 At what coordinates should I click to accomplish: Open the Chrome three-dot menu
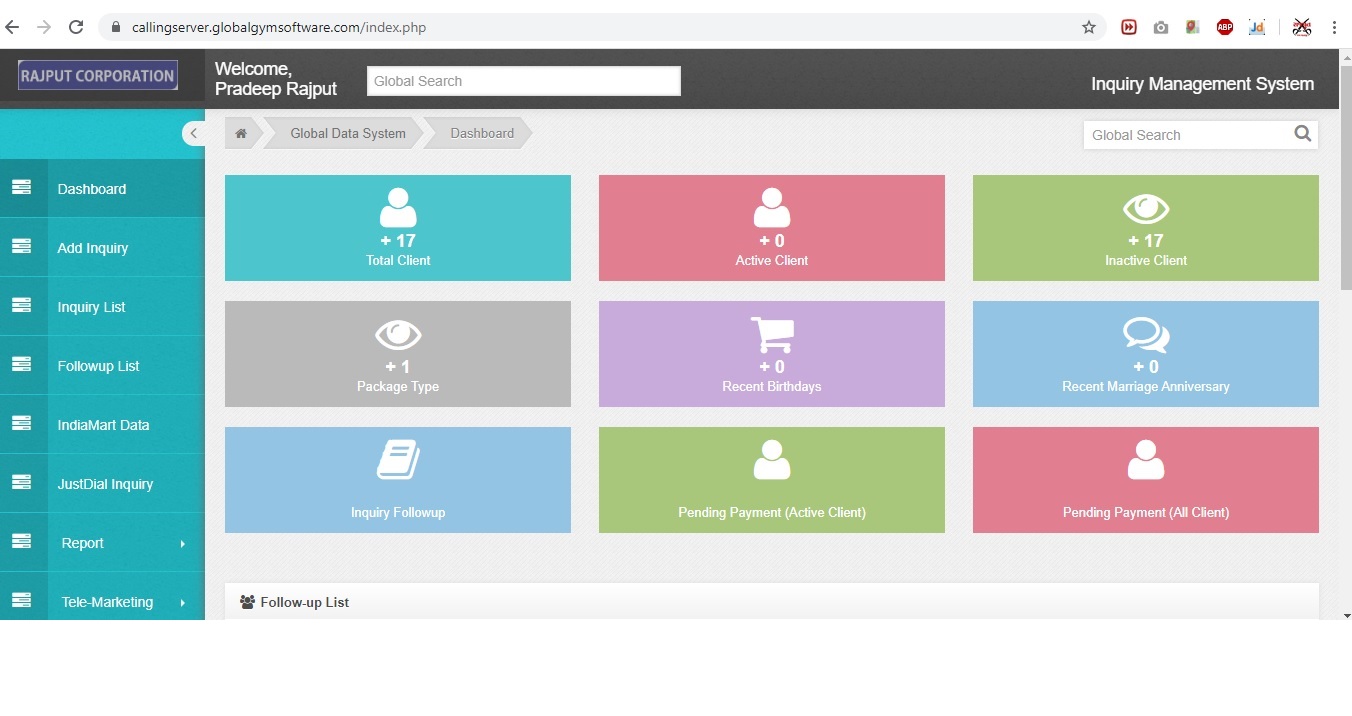pos(1334,28)
